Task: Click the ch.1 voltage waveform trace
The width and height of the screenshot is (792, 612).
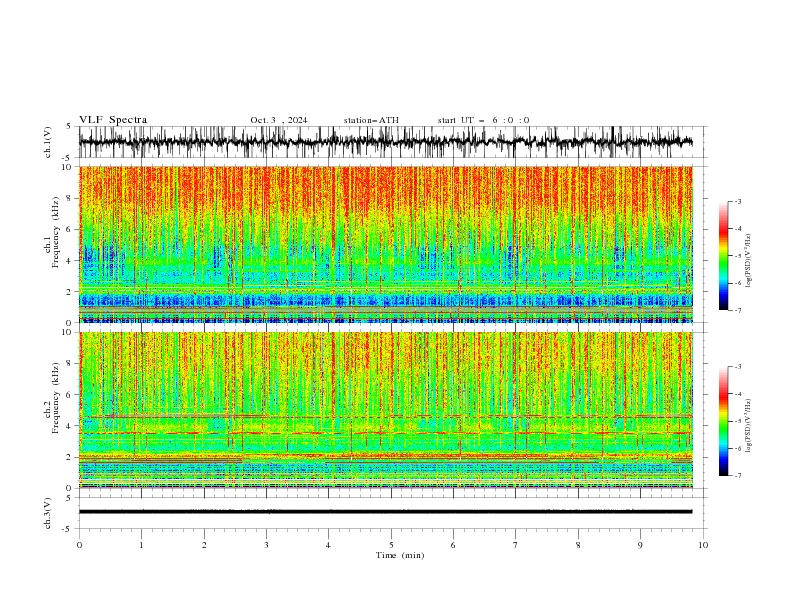Action: 386,142
